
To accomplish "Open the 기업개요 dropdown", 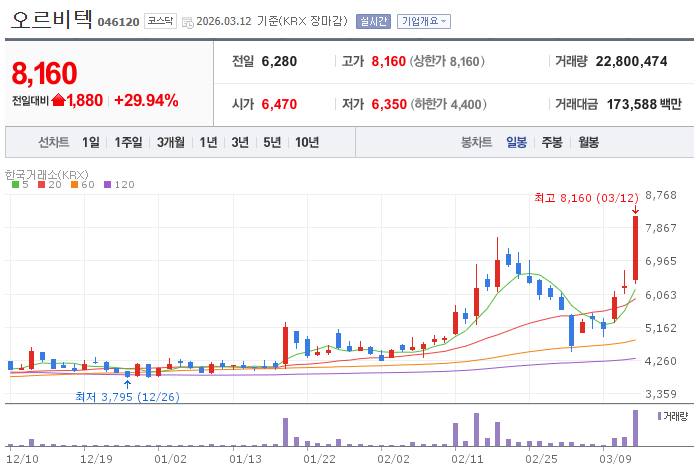I will click(x=424, y=21).
